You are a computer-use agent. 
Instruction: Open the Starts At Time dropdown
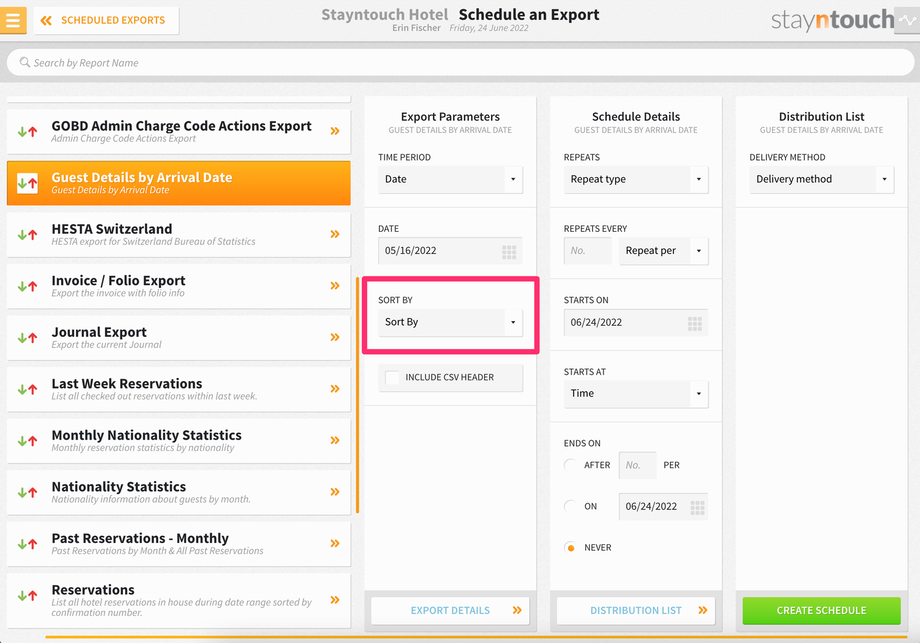click(x=635, y=394)
